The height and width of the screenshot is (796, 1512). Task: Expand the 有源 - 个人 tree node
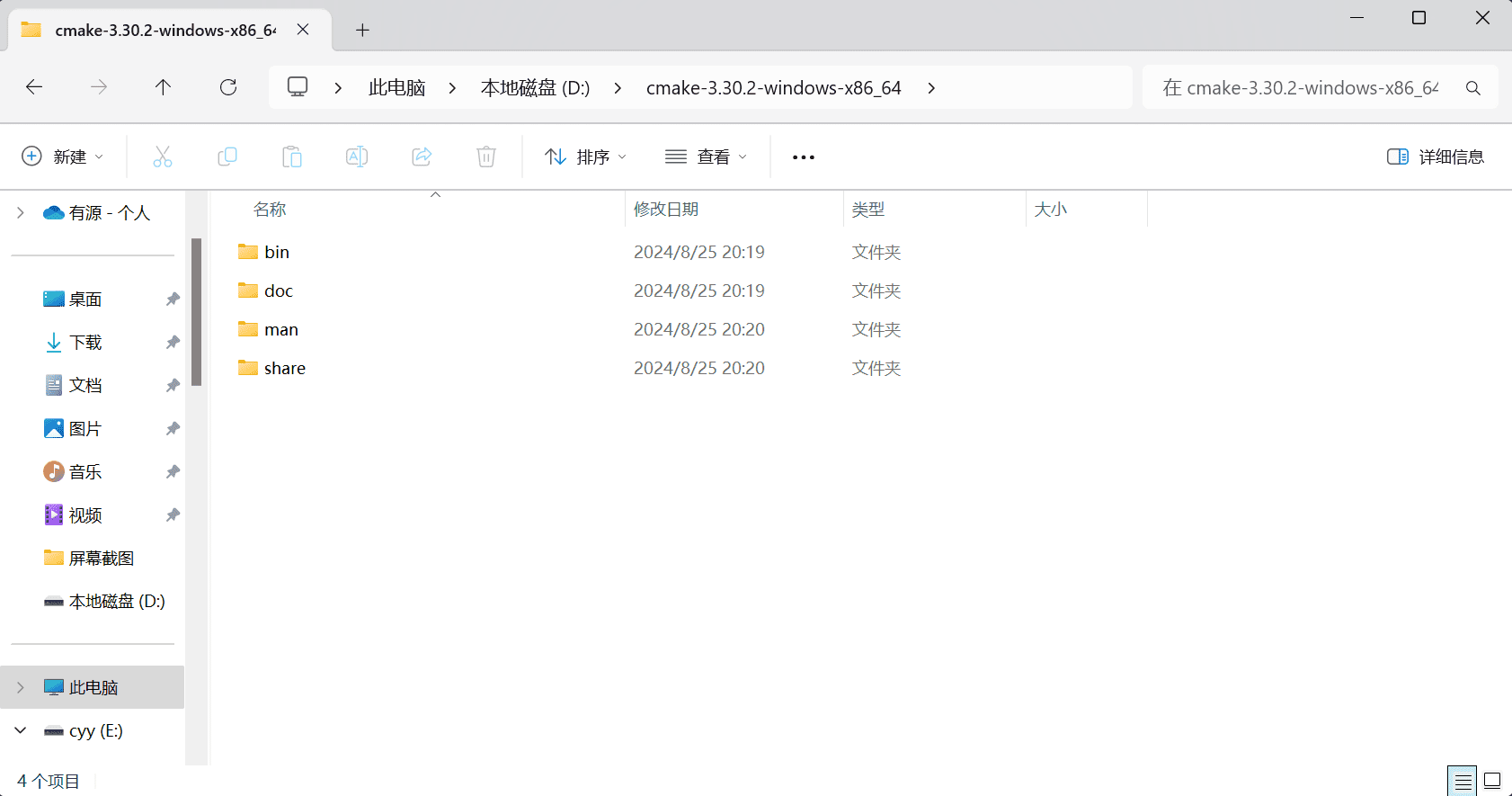[x=21, y=212]
